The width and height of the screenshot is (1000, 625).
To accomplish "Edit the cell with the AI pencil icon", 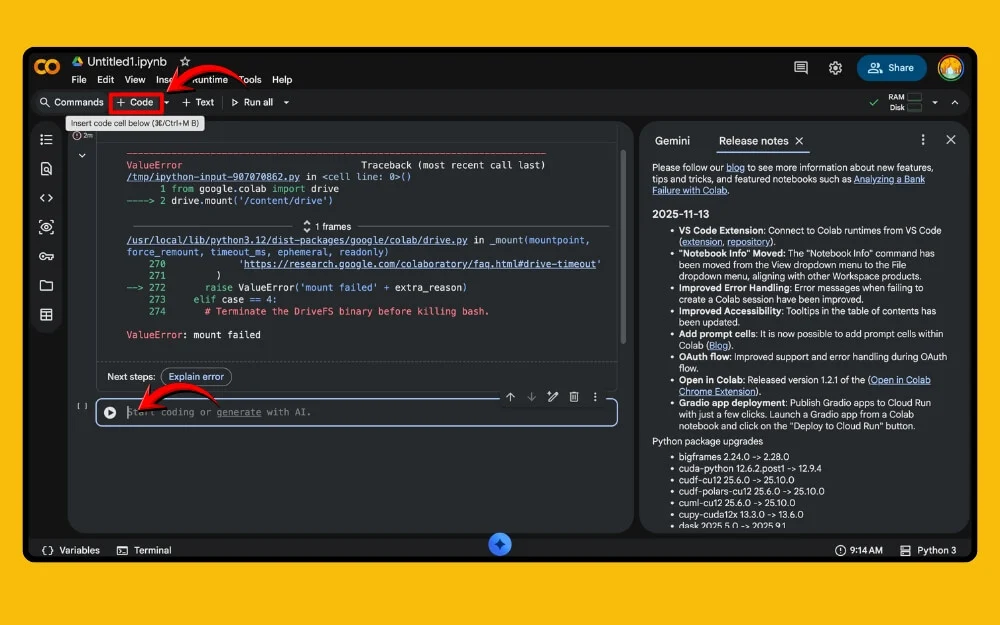I will [x=553, y=397].
